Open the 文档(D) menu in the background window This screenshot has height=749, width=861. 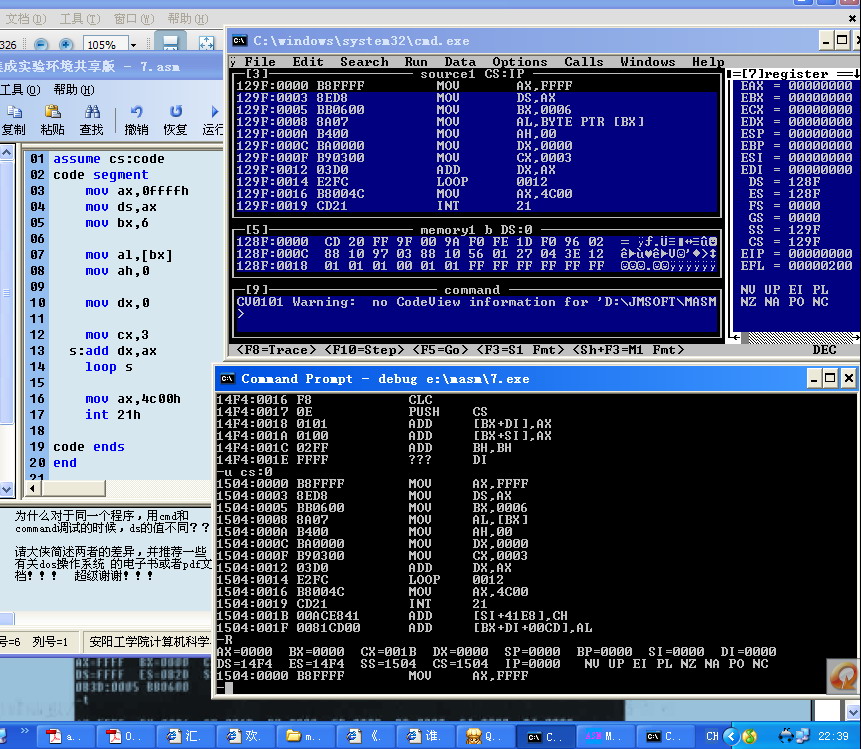click(x=26, y=19)
